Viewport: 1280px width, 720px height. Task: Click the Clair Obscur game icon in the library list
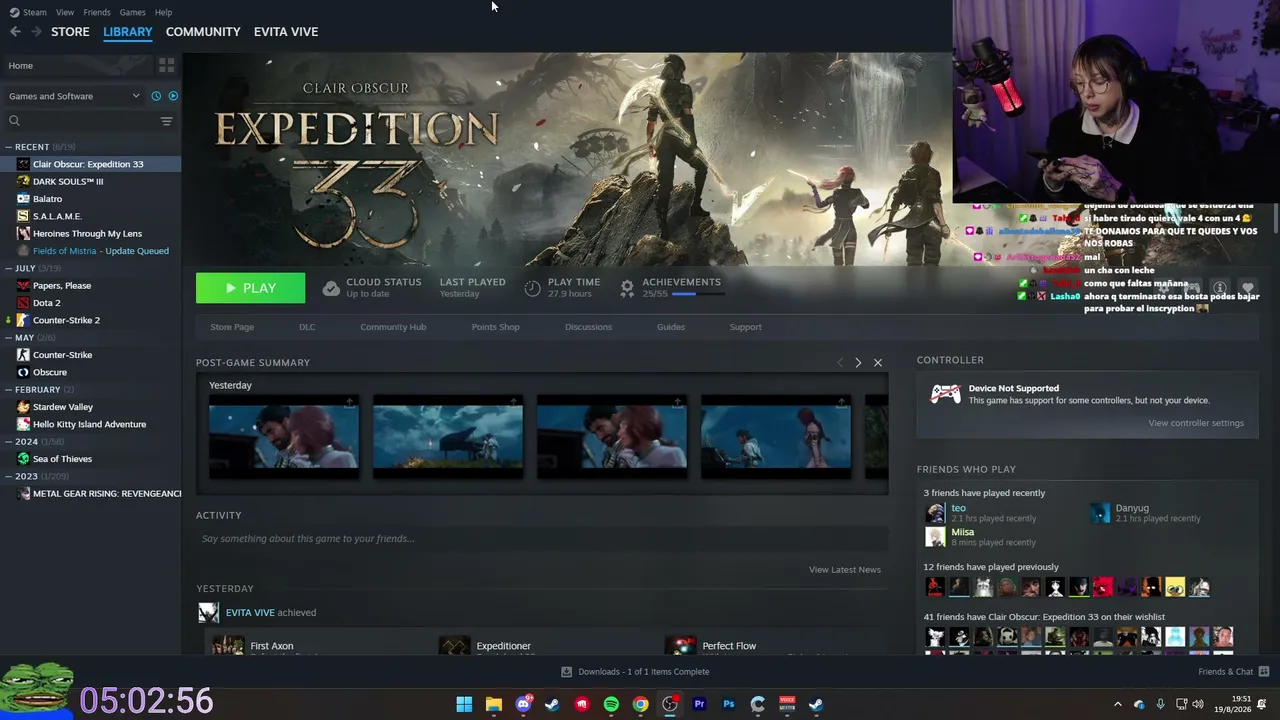pyautogui.click(x=23, y=164)
